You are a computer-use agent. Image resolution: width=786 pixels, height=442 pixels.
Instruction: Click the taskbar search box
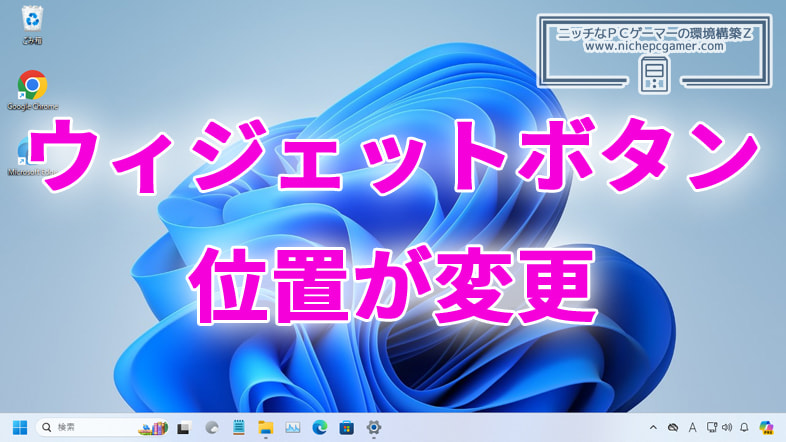point(103,427)
